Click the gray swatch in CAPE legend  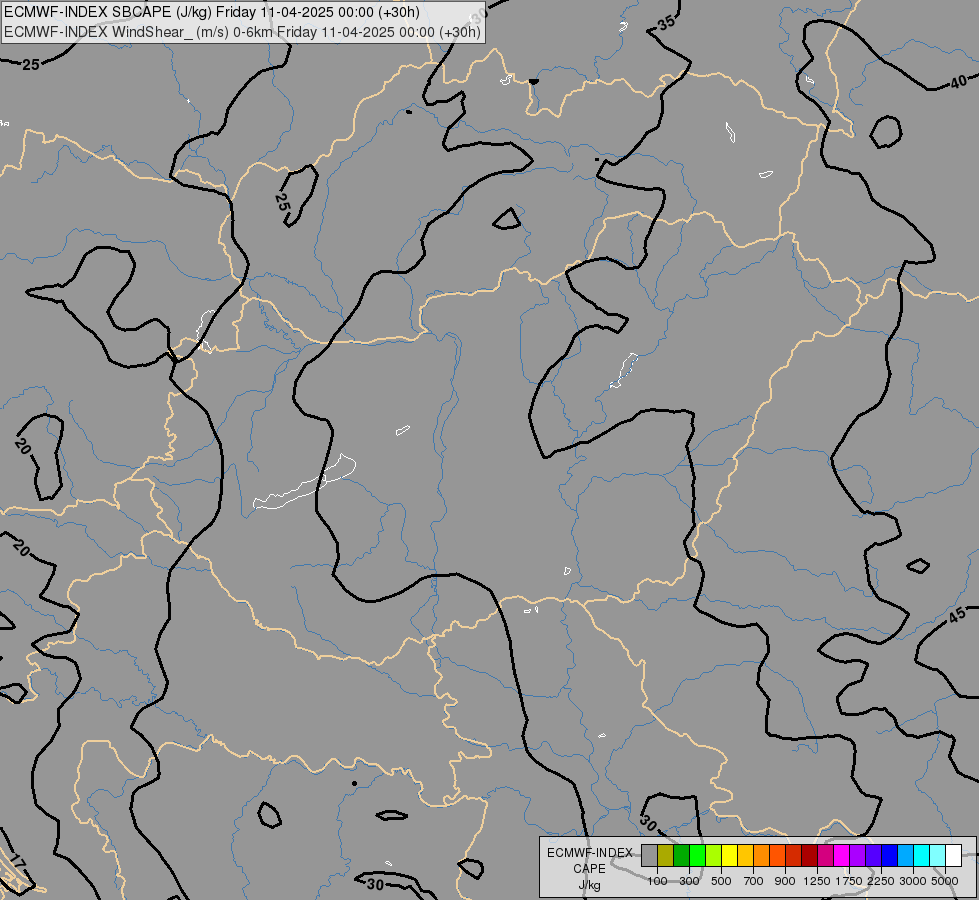tap(649, 856)
